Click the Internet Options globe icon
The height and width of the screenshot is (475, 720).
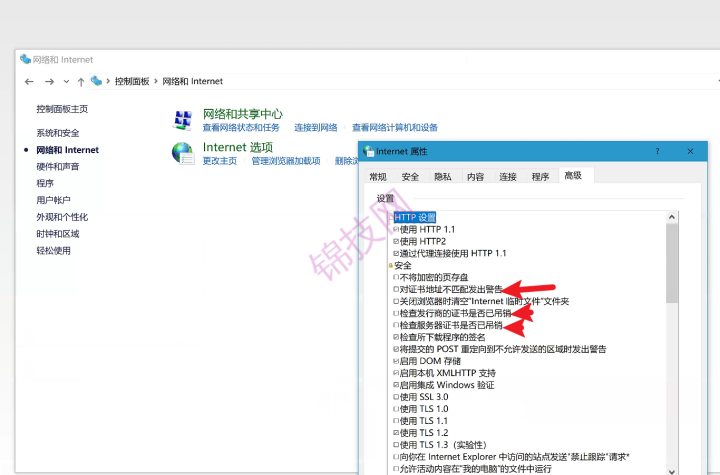pyautogui.click(x=183, y=153)
